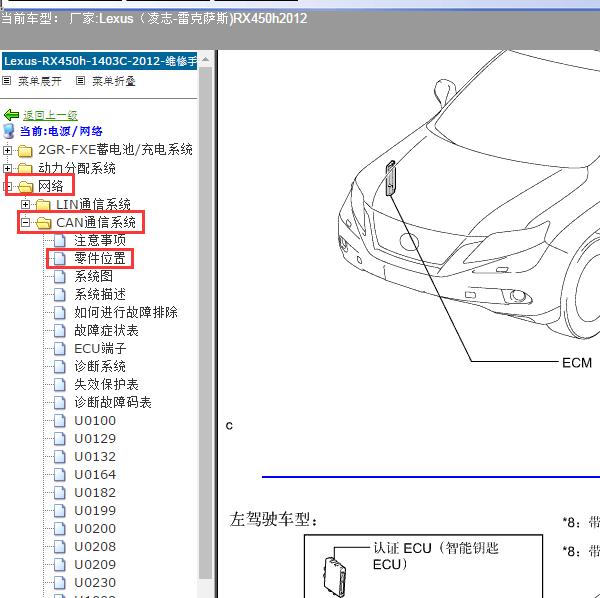
Task: Click the document icon beside 故障症状表
Action: (x=60, y=330)
